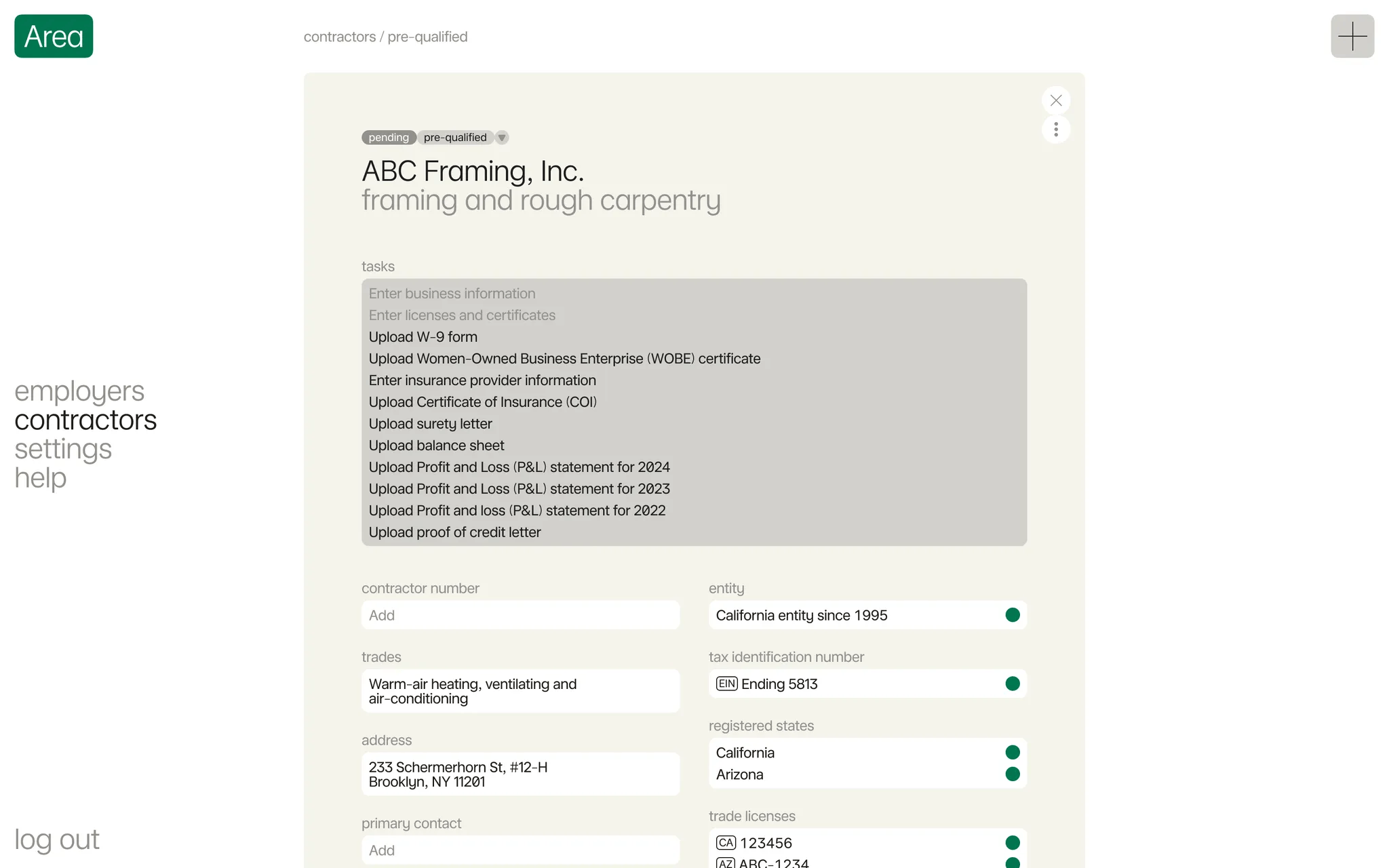Click the plus add button
The height and width of the screenshot is (868, 1389).
pyautogui.click(x=1352, y=36)
